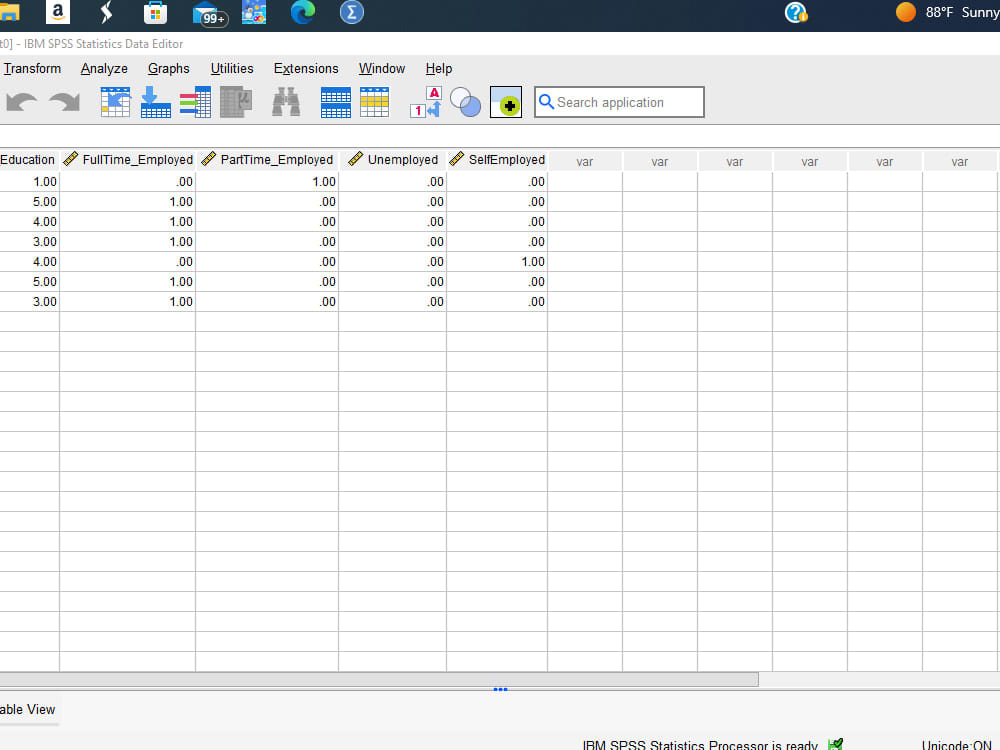
Task: Open Select Cases via the Venn diagram icon
Action: point(465,102)
